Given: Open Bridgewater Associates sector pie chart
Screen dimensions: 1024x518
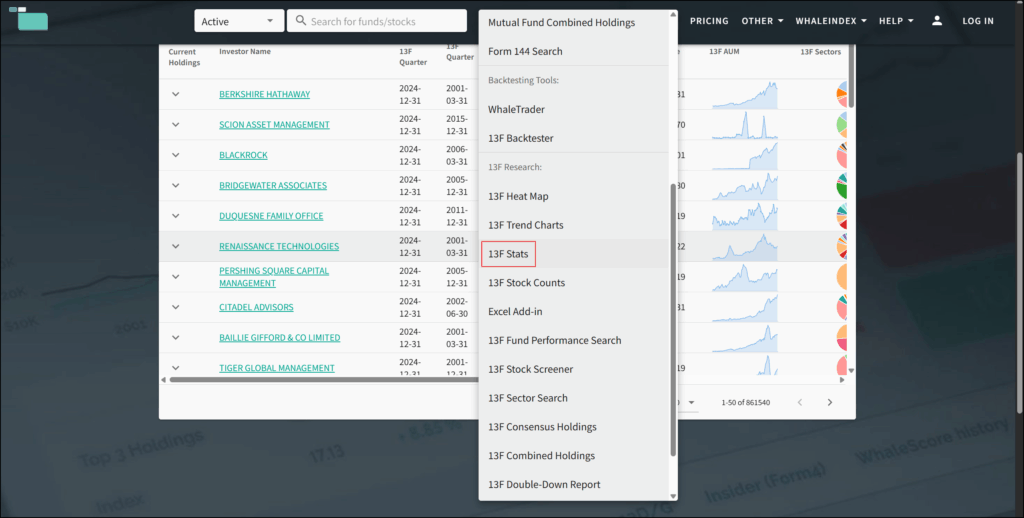Looking at the screenshot, I should (x=842, y=186).
